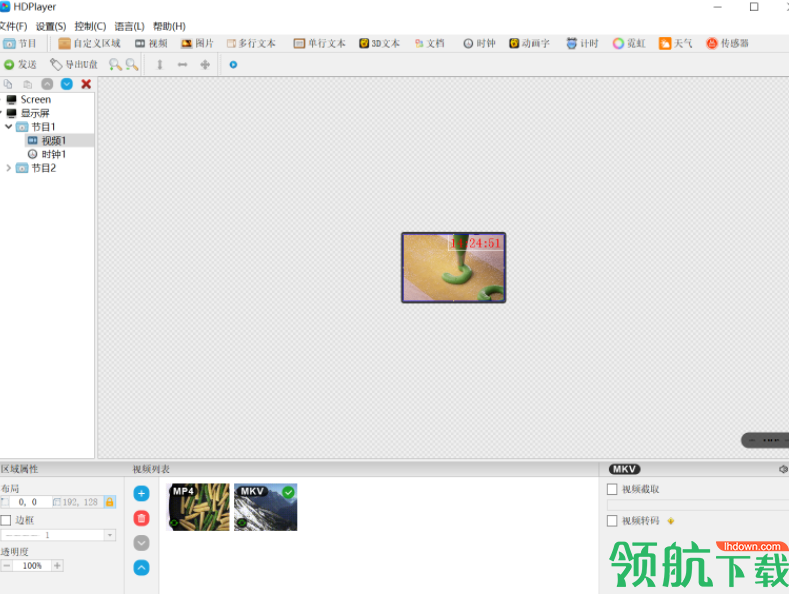
Task: Decrease 透明度 with the minus button
Action: [7, 566]
